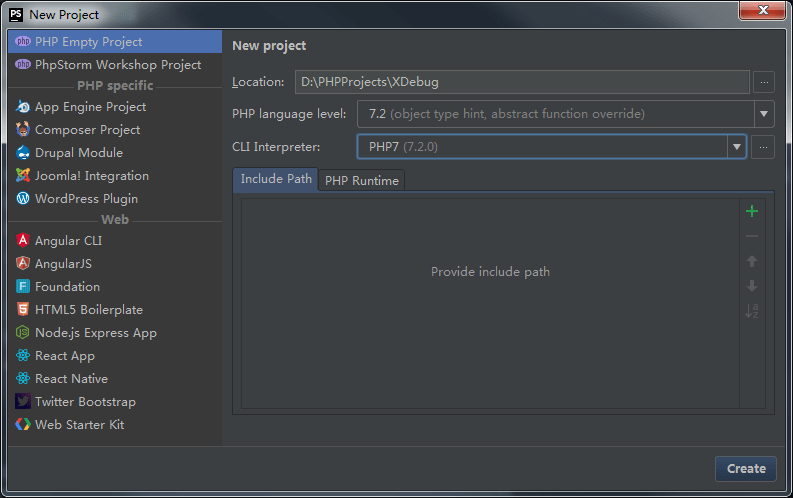The image size is (793, 498).
Task: Choose the Node.js Express App icon
Action: point(23,332)
